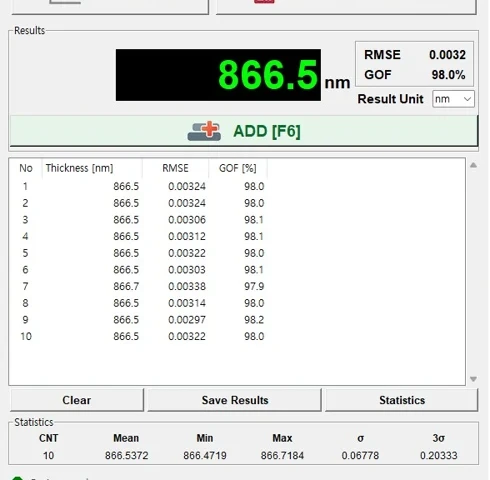
Task: Click the GOF value 98.2 in row 9
Action: coord(254,320)
